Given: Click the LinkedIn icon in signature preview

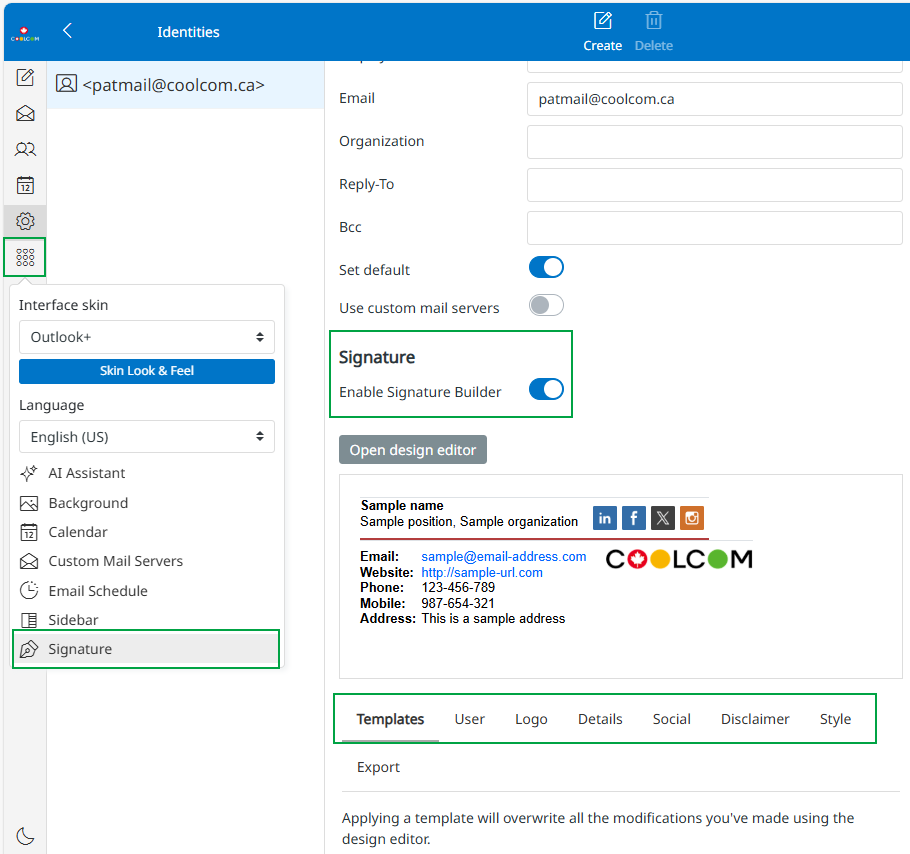Looking at the screenshot, I should [x=604, y=518].
